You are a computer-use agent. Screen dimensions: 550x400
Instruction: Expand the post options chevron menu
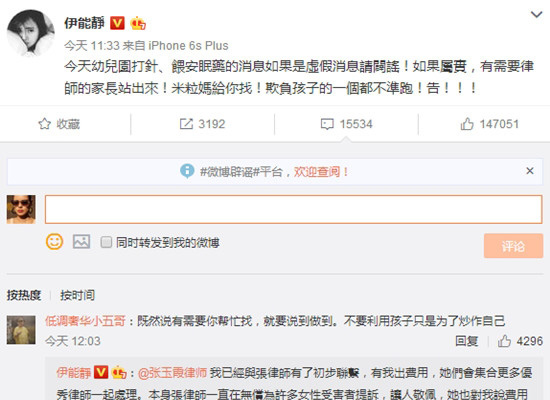(x=536, y=15)
